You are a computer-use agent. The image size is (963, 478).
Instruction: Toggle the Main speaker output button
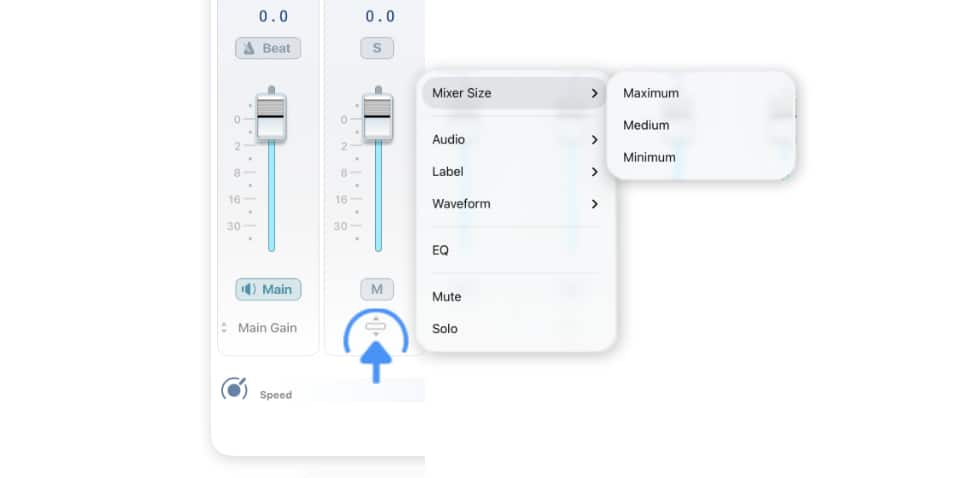[x=268, y=289]
